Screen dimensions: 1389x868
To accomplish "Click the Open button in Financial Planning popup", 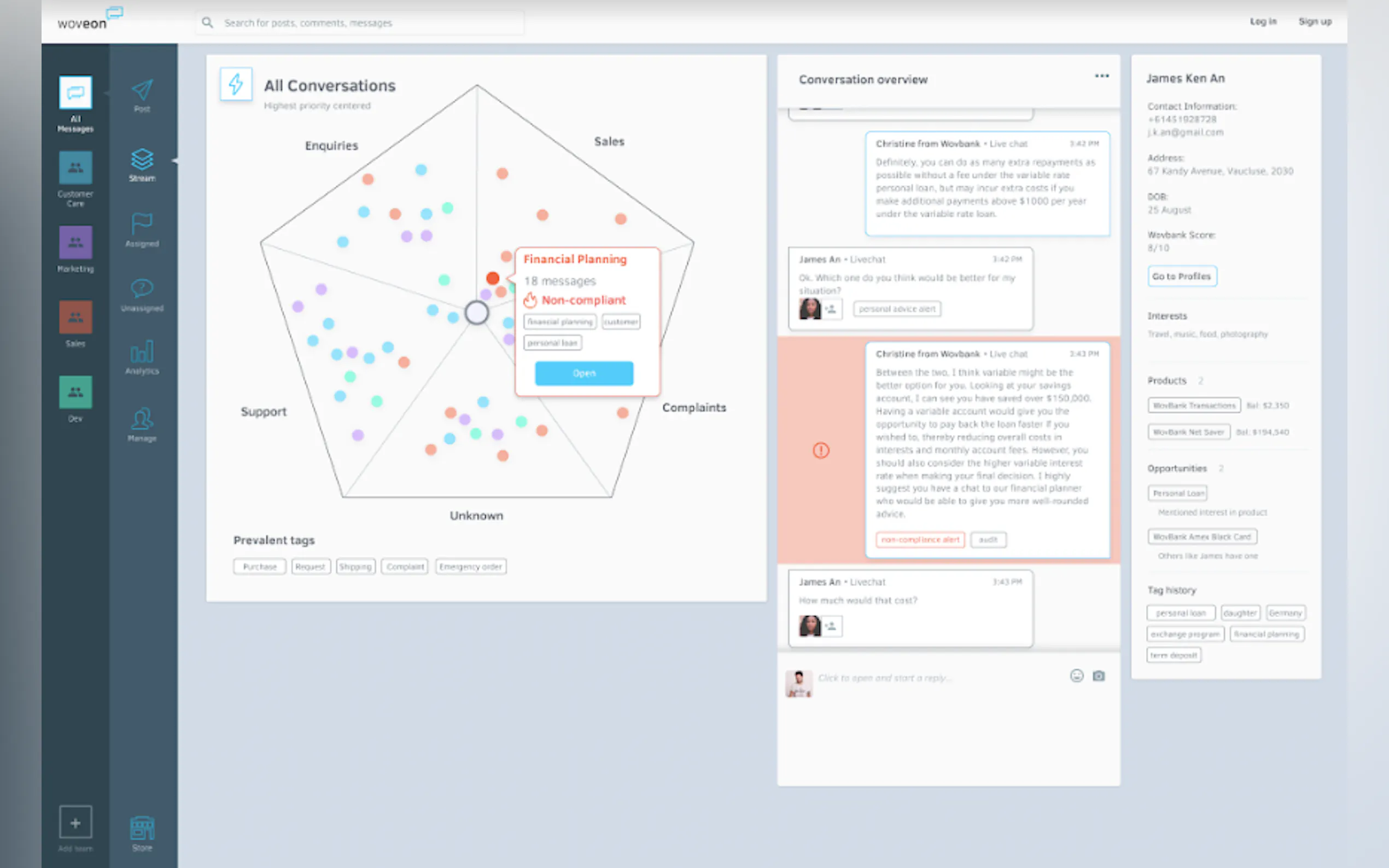I will [x=584, y=373].
